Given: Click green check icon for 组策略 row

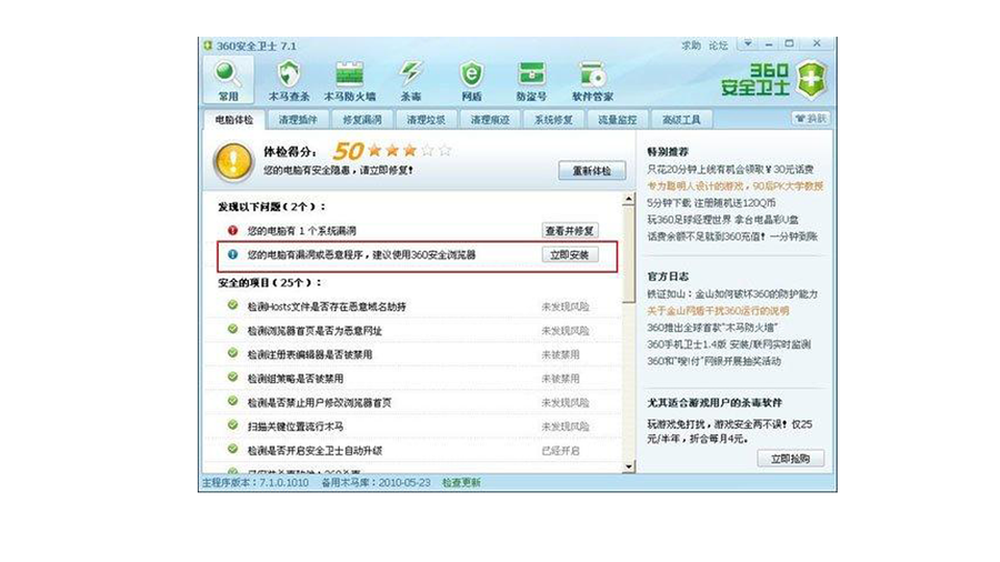Looking at the screenshot, I should tap(233, 377).
